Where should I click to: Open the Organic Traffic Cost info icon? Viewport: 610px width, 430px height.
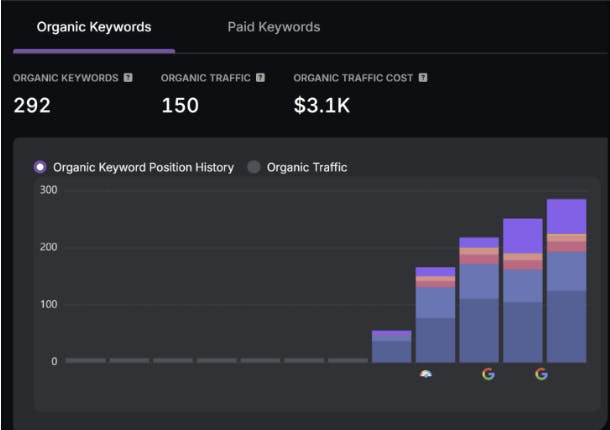(423, 78)
